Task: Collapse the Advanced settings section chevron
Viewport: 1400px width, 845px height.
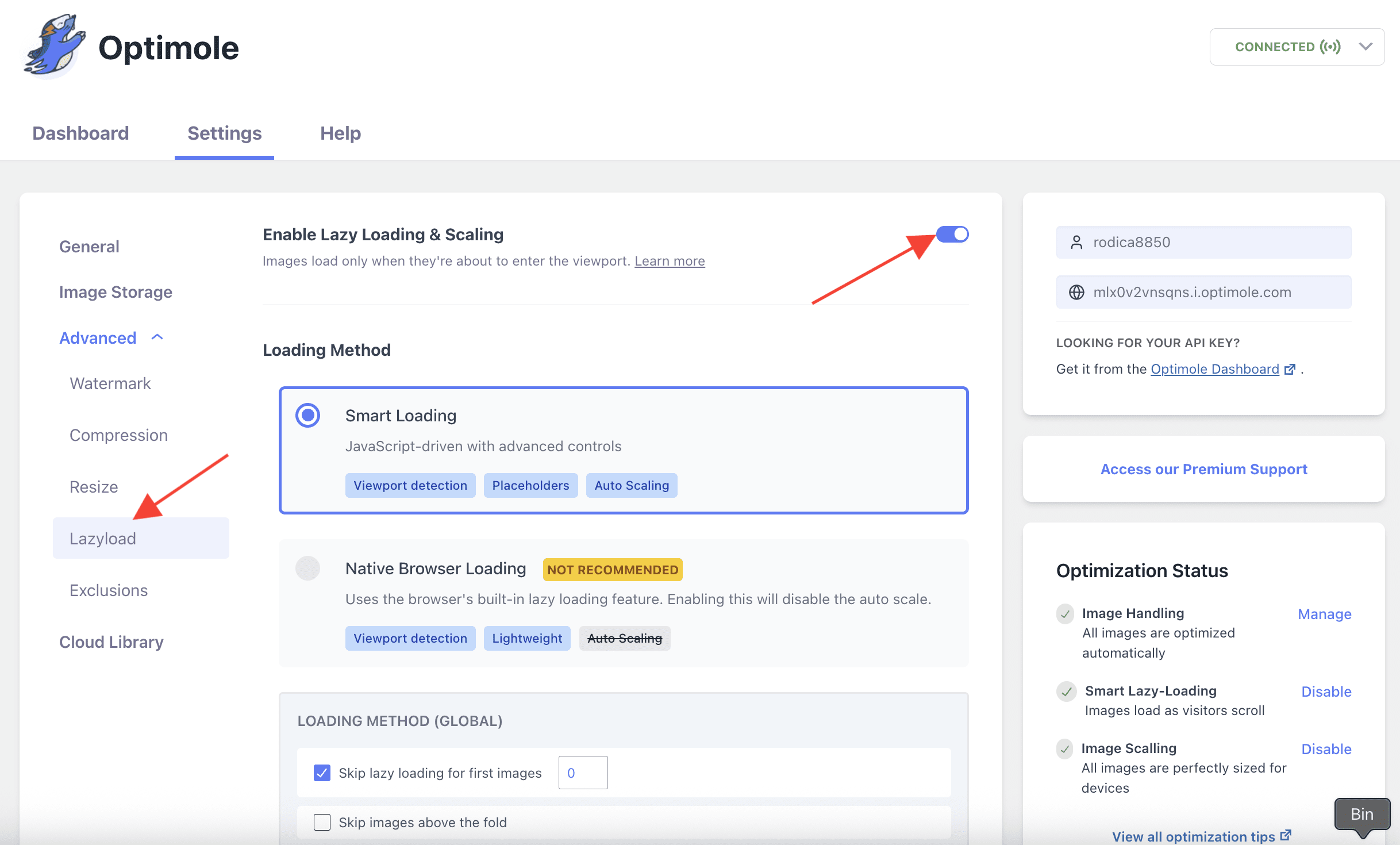Action: pyautogui.click(x=157, y=337)
